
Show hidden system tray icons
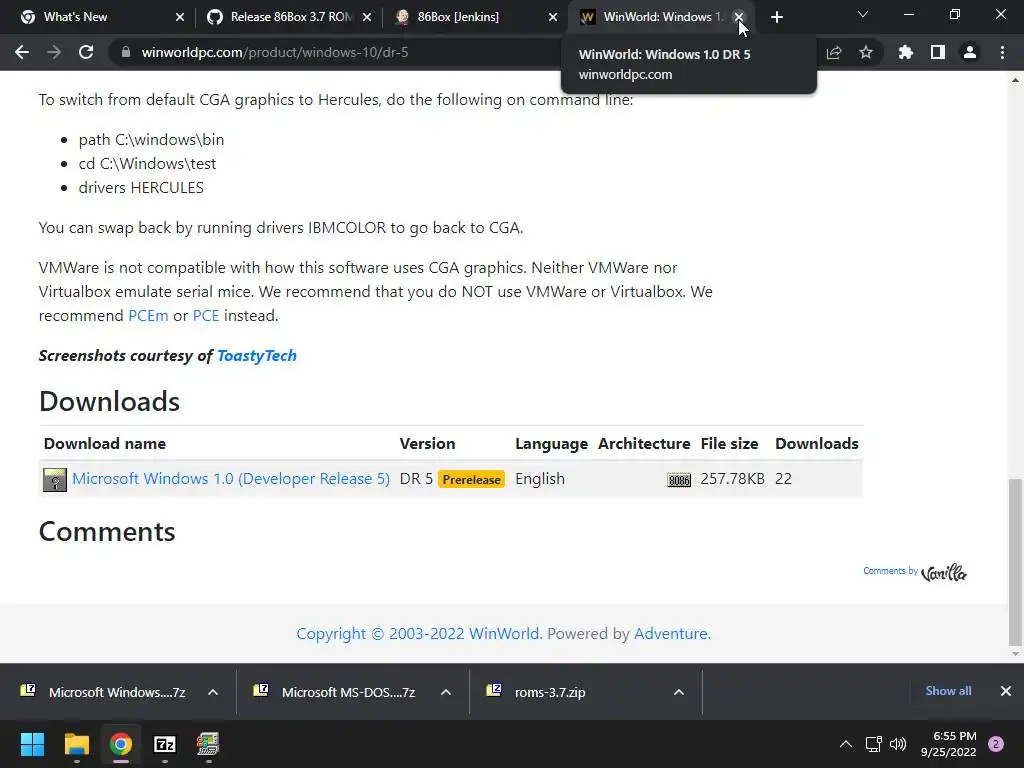[x=846, y=744]
